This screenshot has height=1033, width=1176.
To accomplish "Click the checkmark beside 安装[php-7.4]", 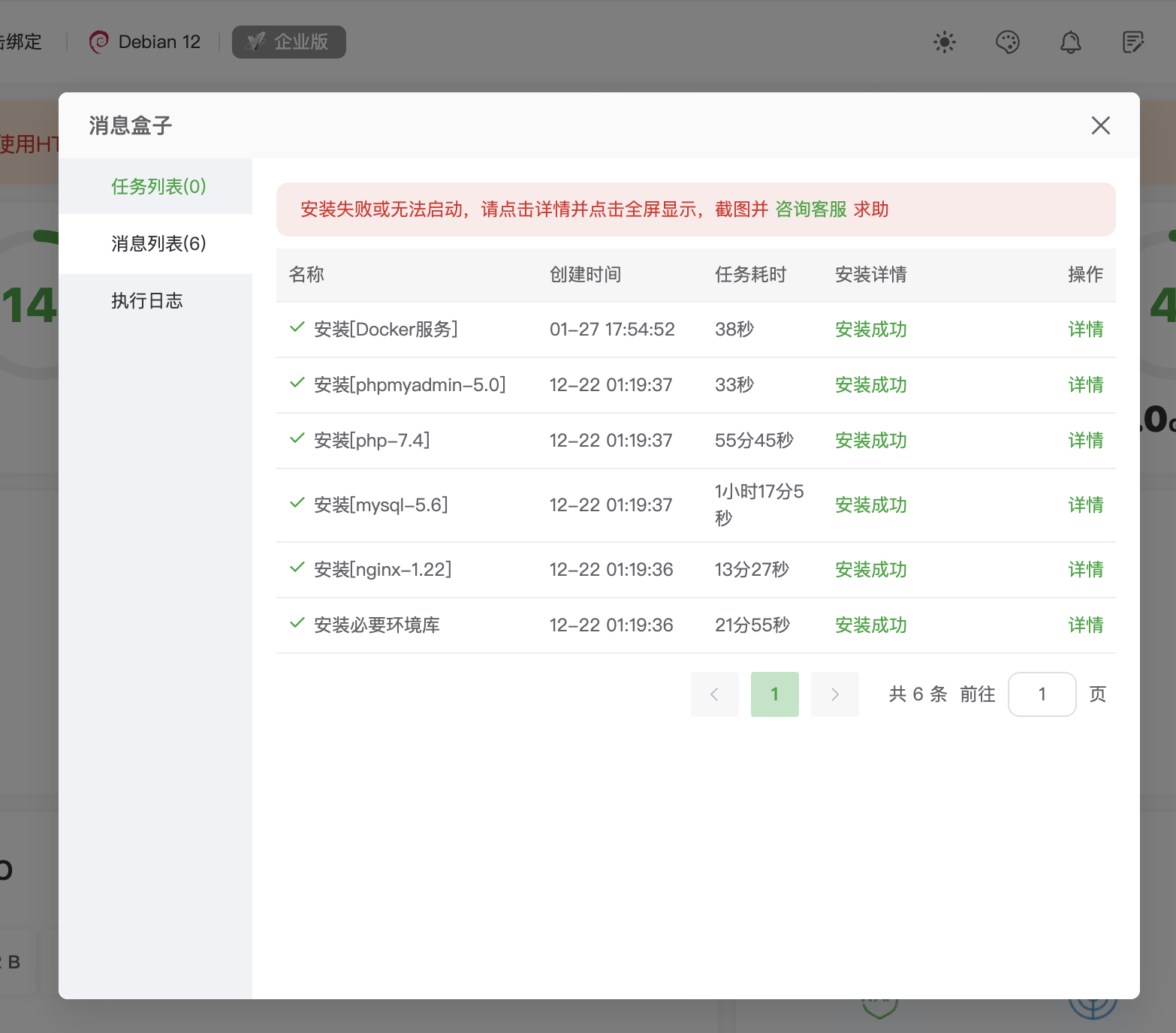I will [297, 438].
